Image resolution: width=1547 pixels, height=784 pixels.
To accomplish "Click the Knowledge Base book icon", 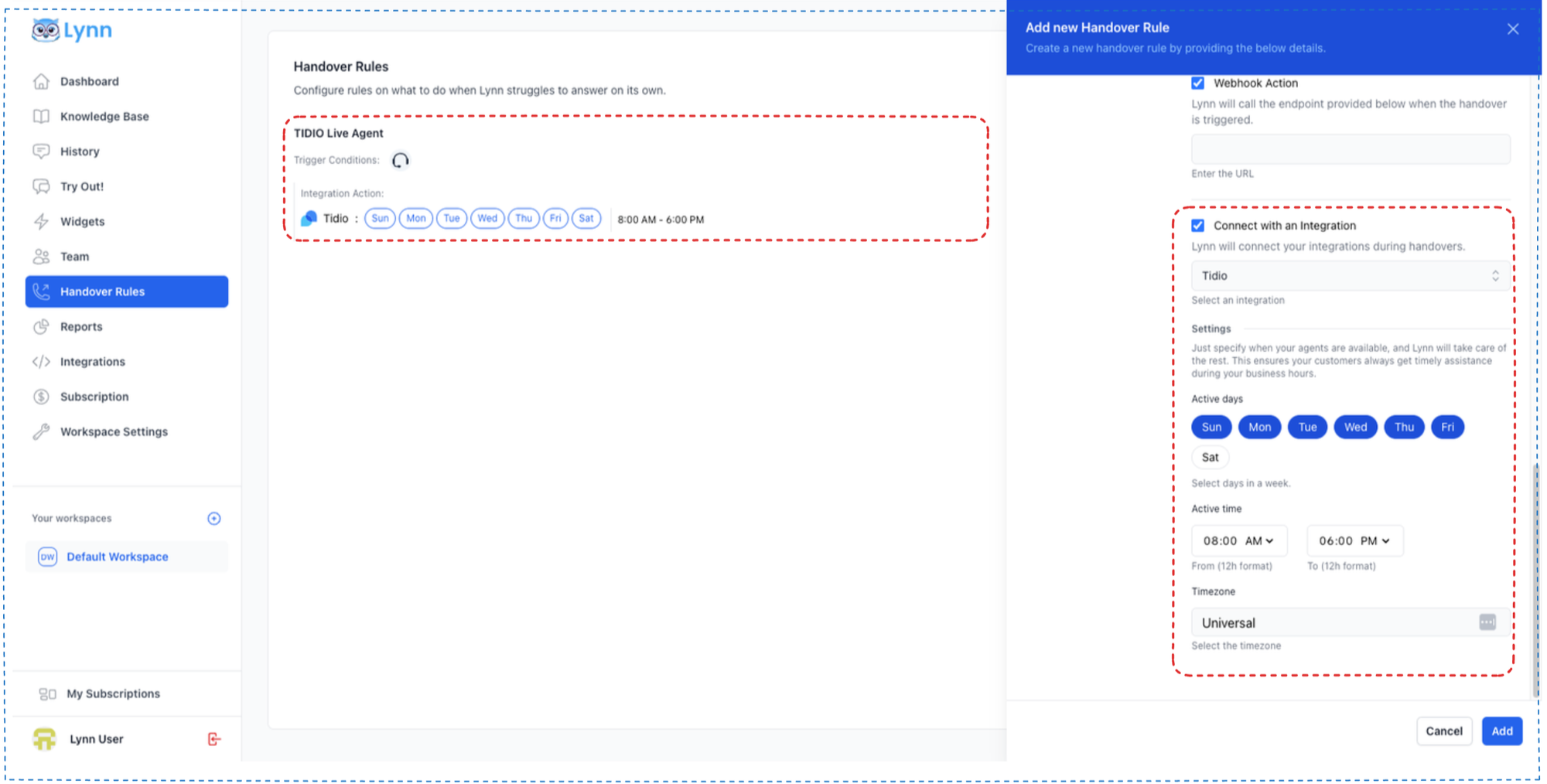I will [41, 116].
